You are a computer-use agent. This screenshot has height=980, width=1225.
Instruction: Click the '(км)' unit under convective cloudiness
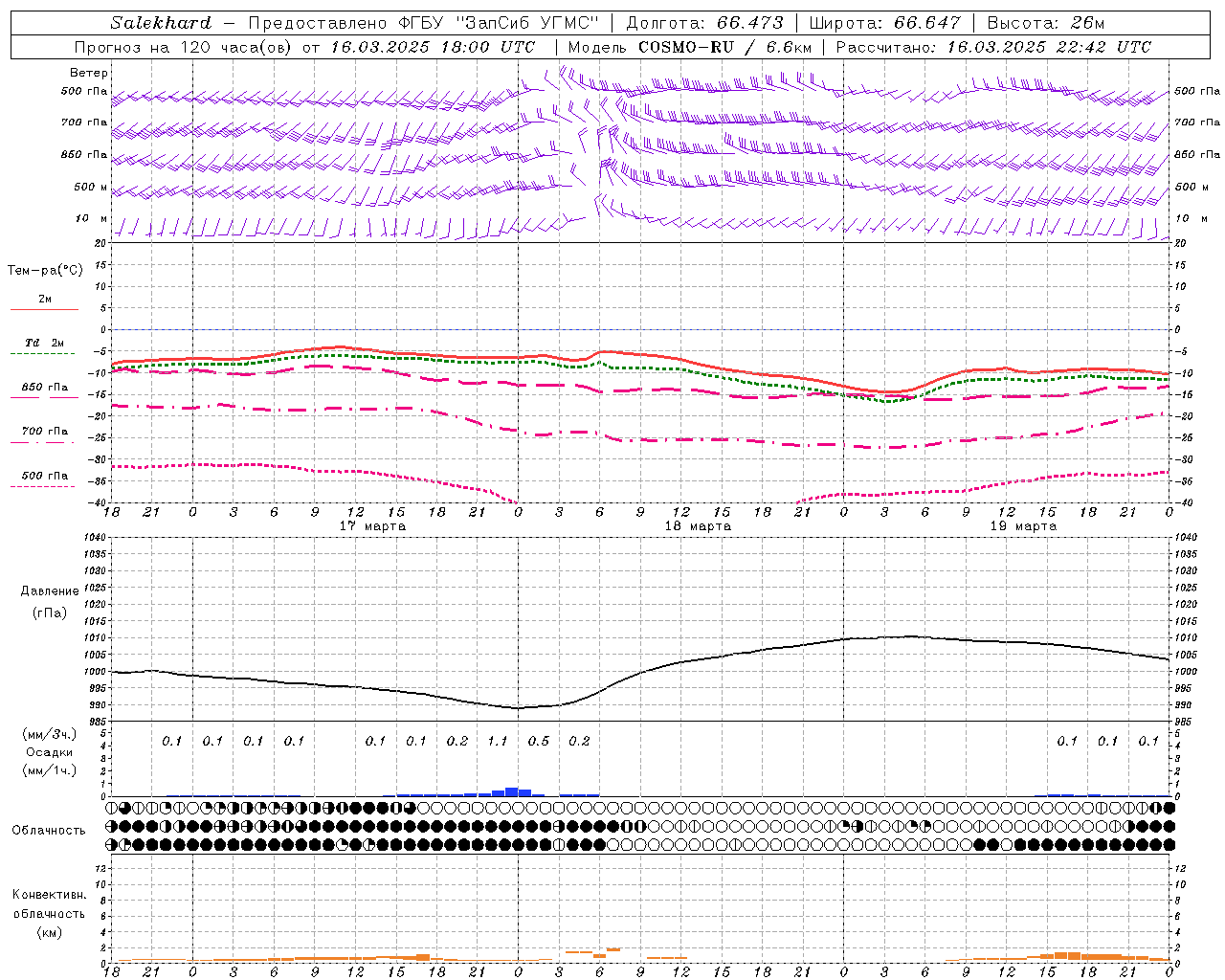coord(50,932)
